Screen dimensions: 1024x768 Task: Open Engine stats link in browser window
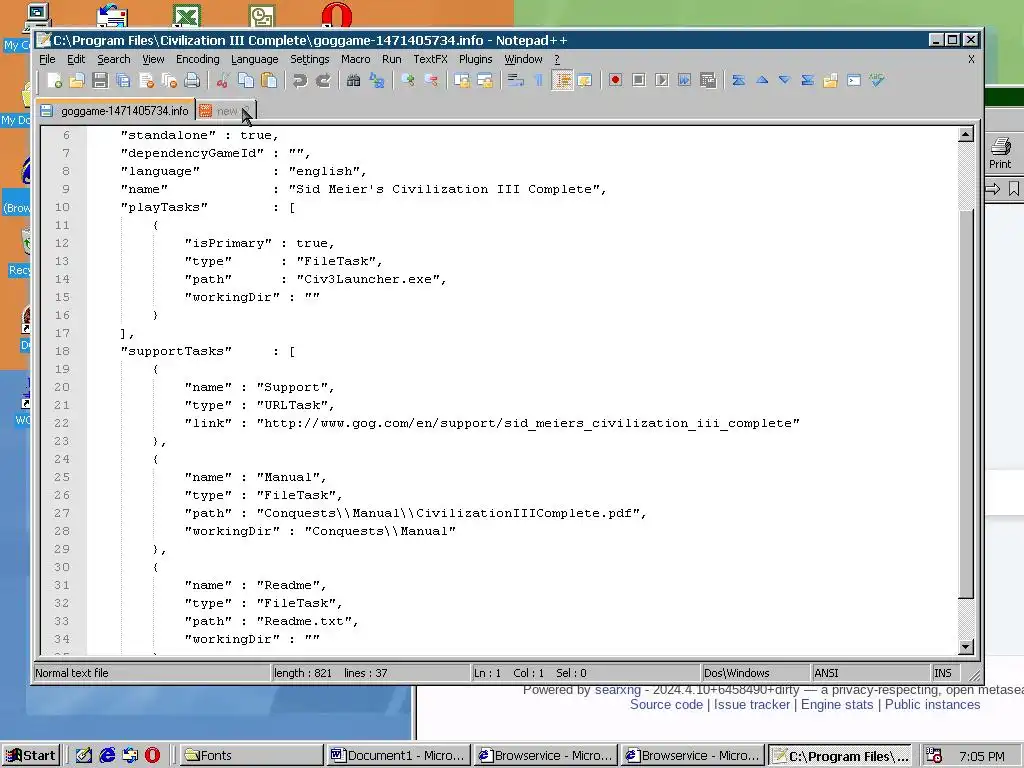[837, 705]
